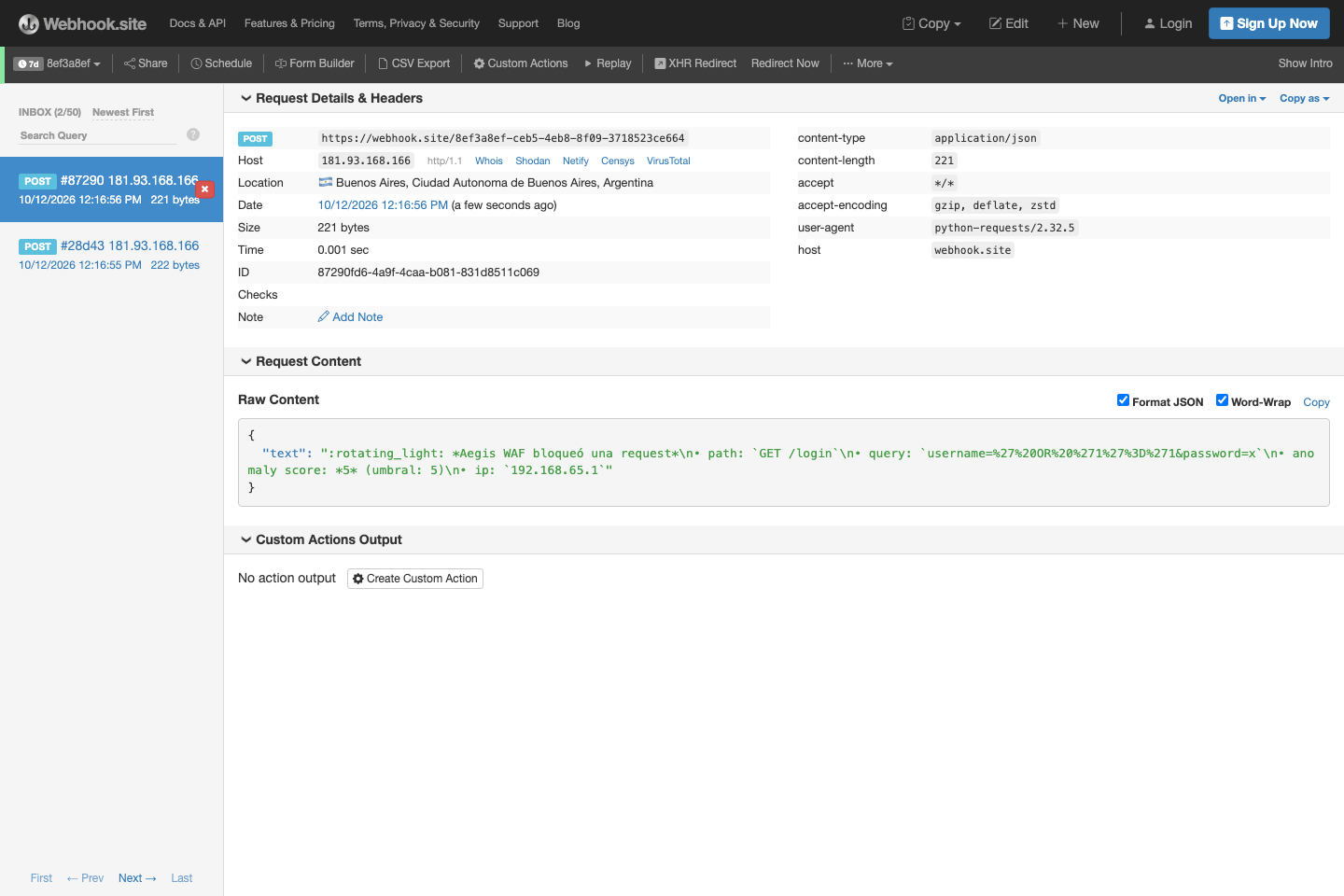Toggle XHR Redirect
The width and height of the screenshot is (1344, 896).
(x=695, y=63)
